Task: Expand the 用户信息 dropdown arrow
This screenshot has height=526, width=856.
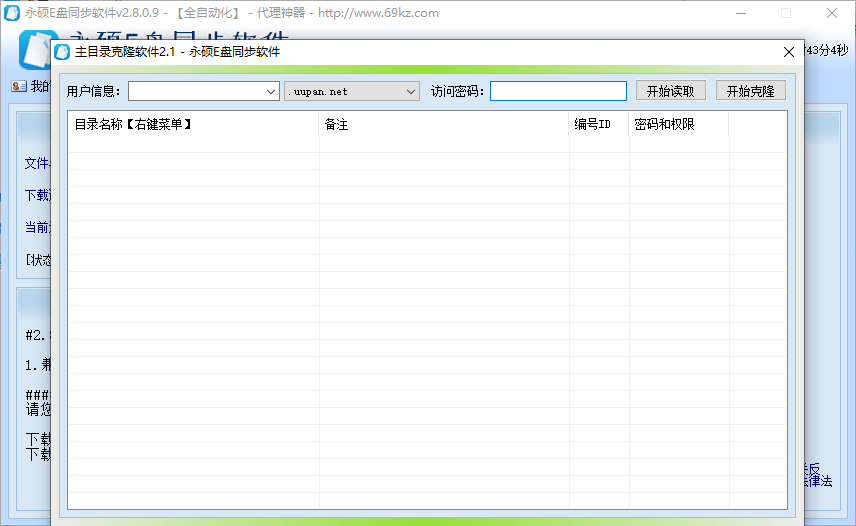Action: click(271, 91)
